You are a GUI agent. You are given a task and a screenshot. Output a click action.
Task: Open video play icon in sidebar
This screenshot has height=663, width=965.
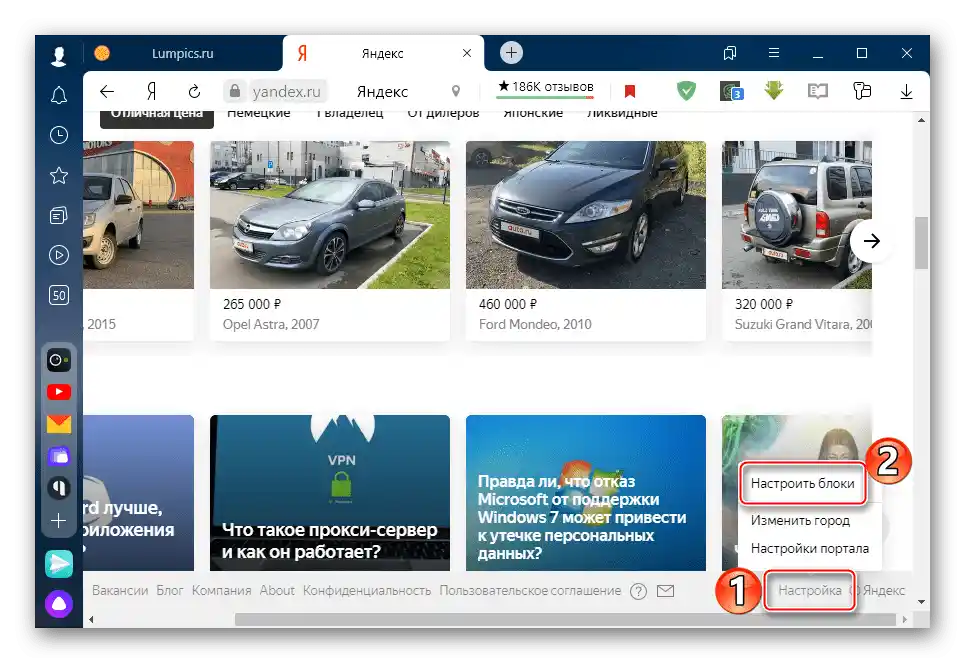click(x=58, y=255)
